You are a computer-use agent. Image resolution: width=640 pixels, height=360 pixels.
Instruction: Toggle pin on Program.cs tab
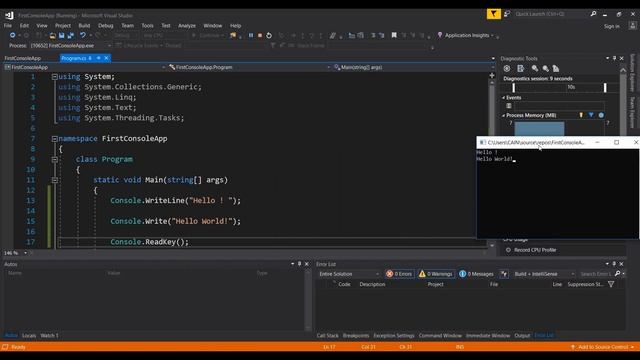98,58
